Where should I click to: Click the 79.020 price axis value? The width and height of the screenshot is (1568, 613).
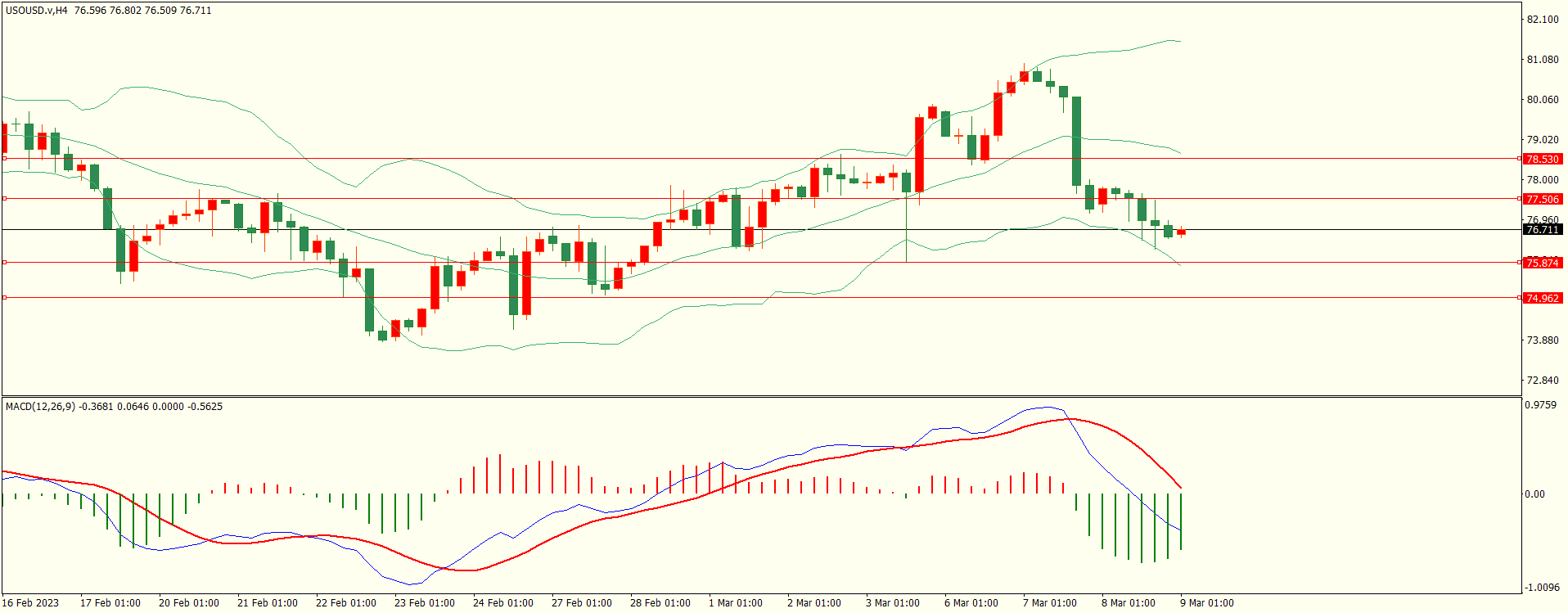(1543, 140)
